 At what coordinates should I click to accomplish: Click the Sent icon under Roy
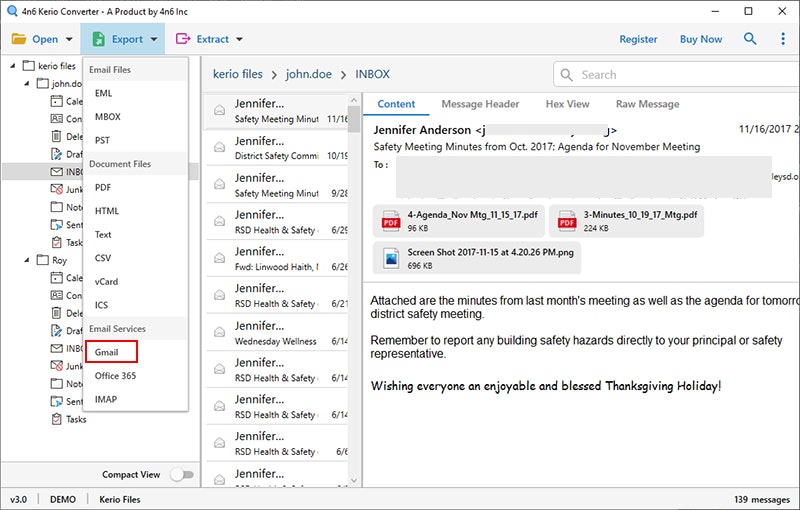[x=56, y=401]
